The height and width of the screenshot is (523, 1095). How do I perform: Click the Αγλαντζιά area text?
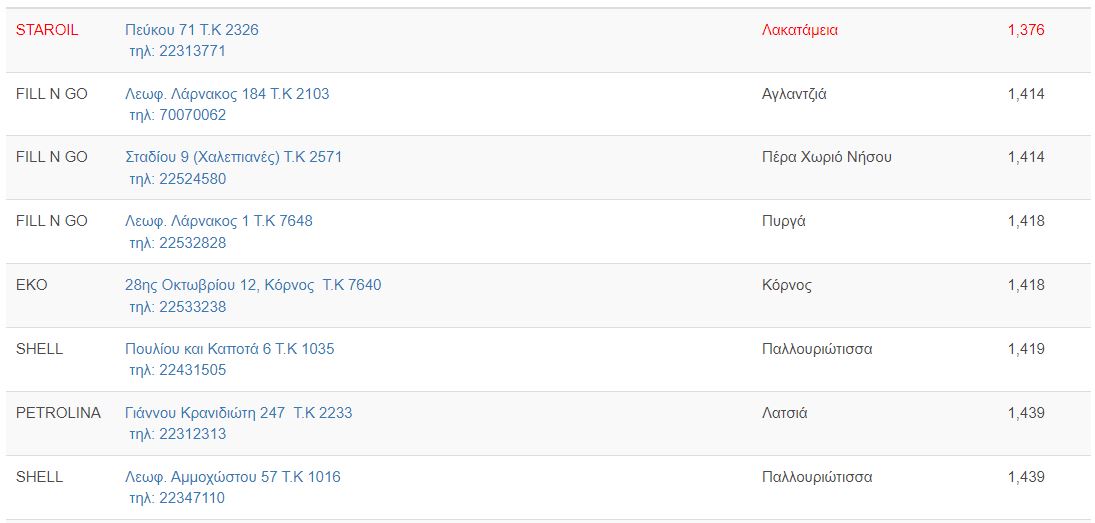pyautogui.click(x=794, y=94)
